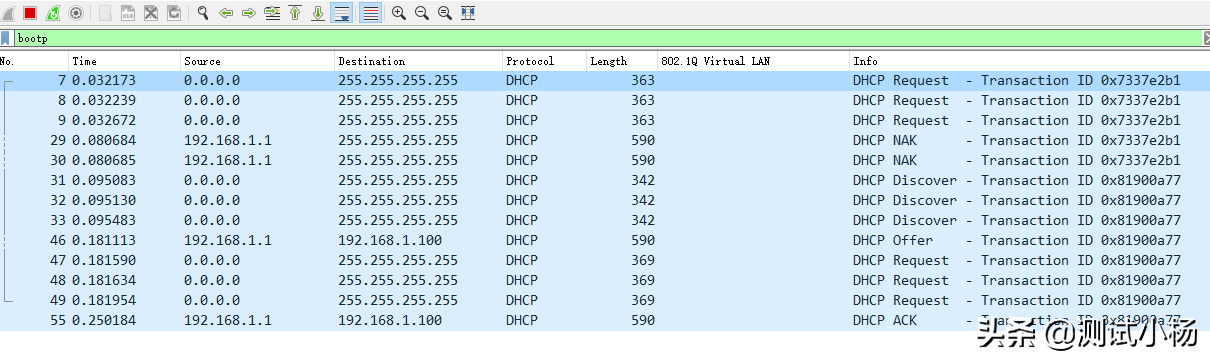This screenshot has height=361, width=1210.
Task: Select packet 30 DHCP NAK row
Action: click(x=605, y=160)
